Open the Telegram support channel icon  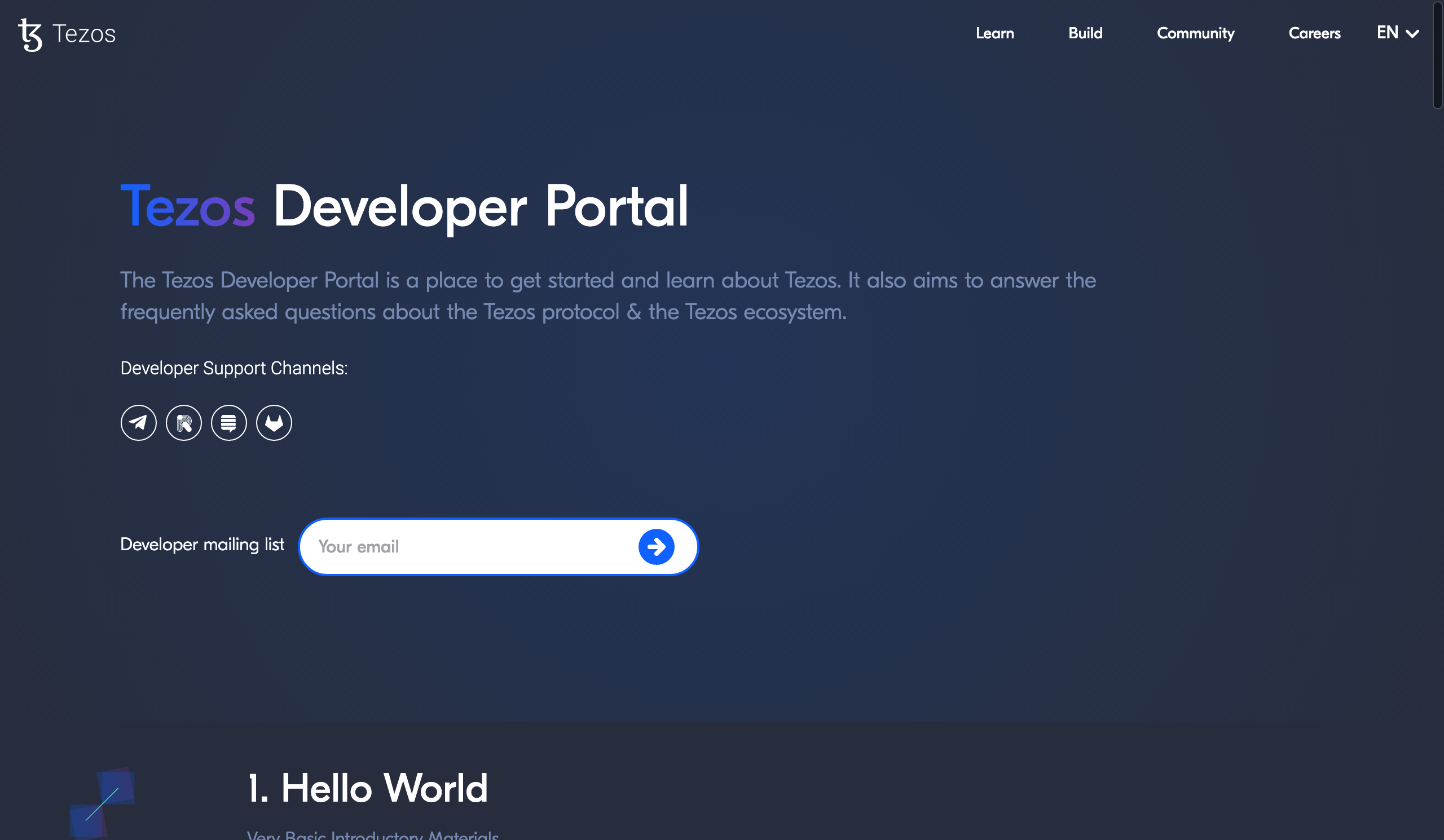[138, 423]
